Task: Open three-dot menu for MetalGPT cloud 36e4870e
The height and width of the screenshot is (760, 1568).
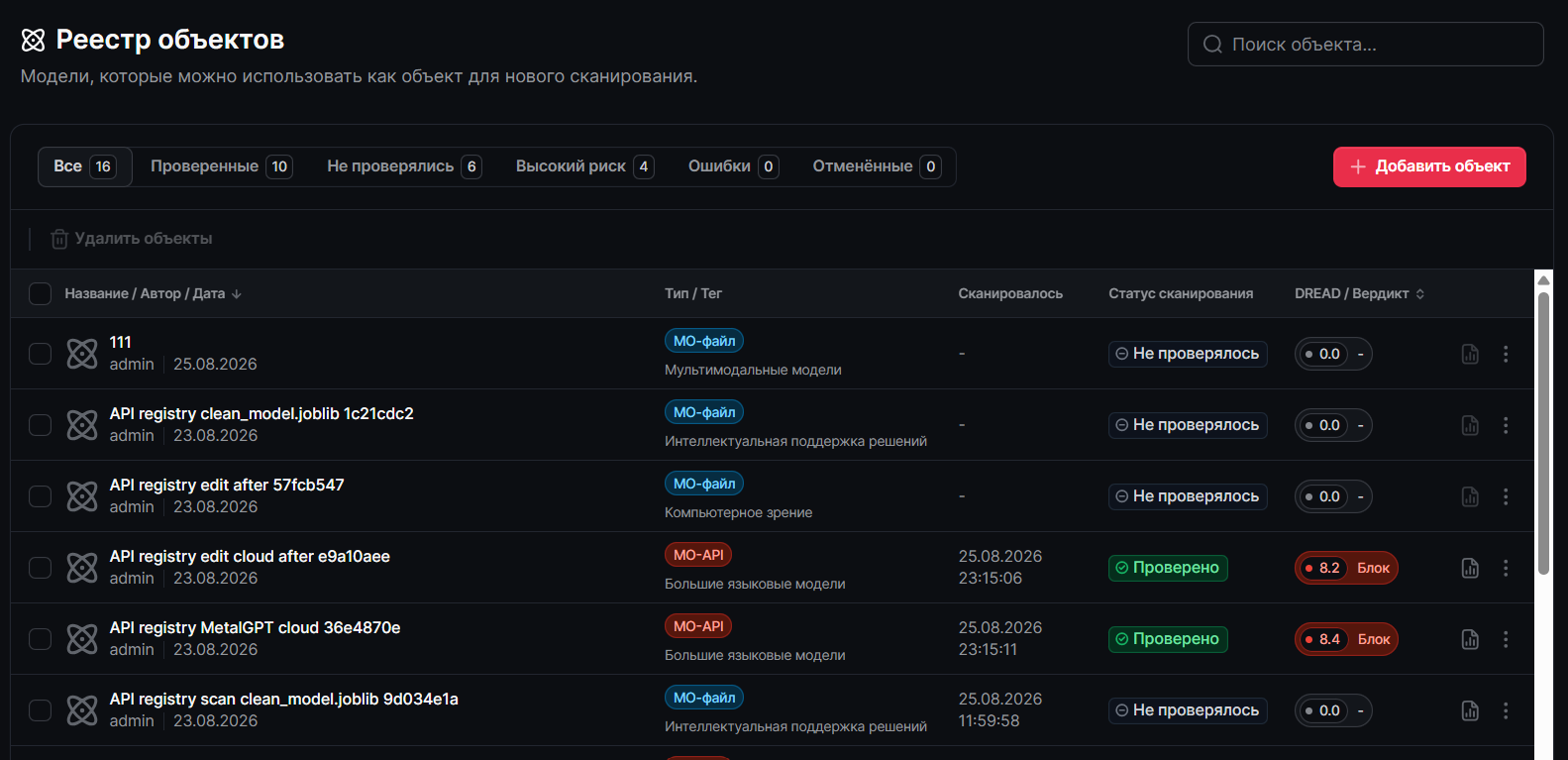Action: coord(1506,639)
